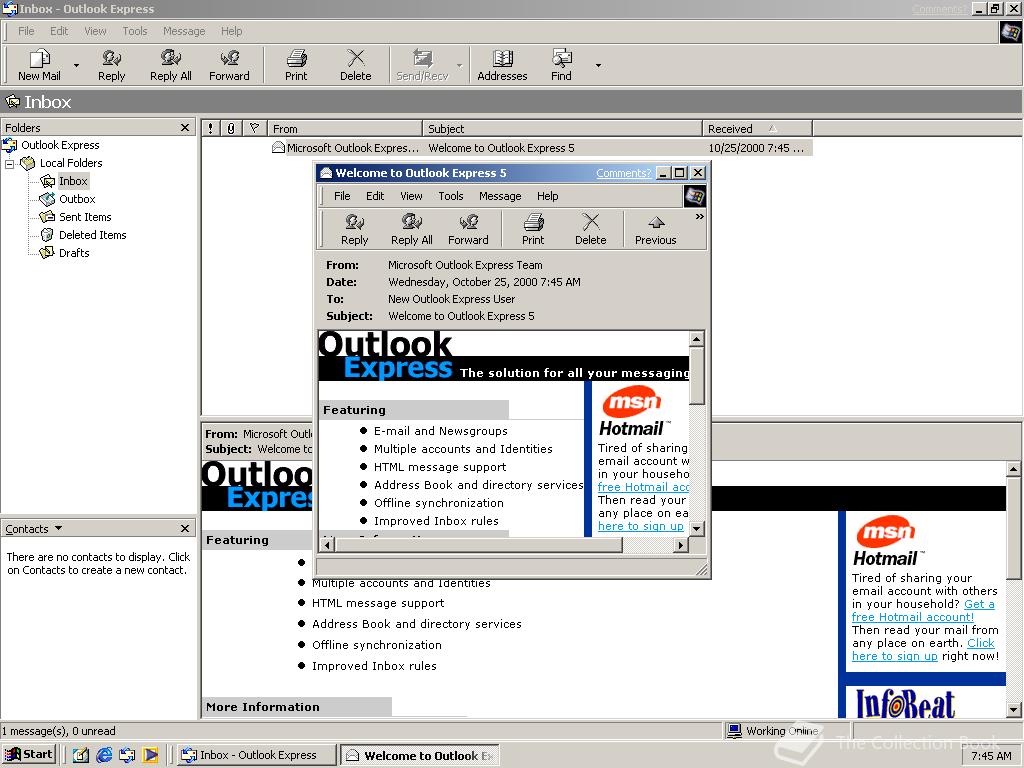Click 'here to sign up' link in message window
1024x768 pixels.
click(x=640, y=526)
